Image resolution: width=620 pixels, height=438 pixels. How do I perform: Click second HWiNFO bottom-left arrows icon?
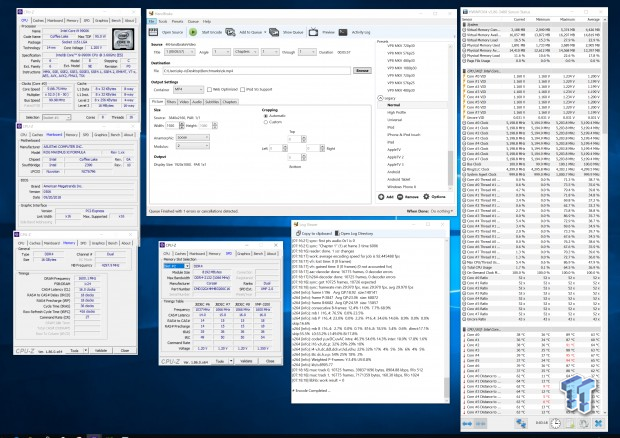point(480,423)
